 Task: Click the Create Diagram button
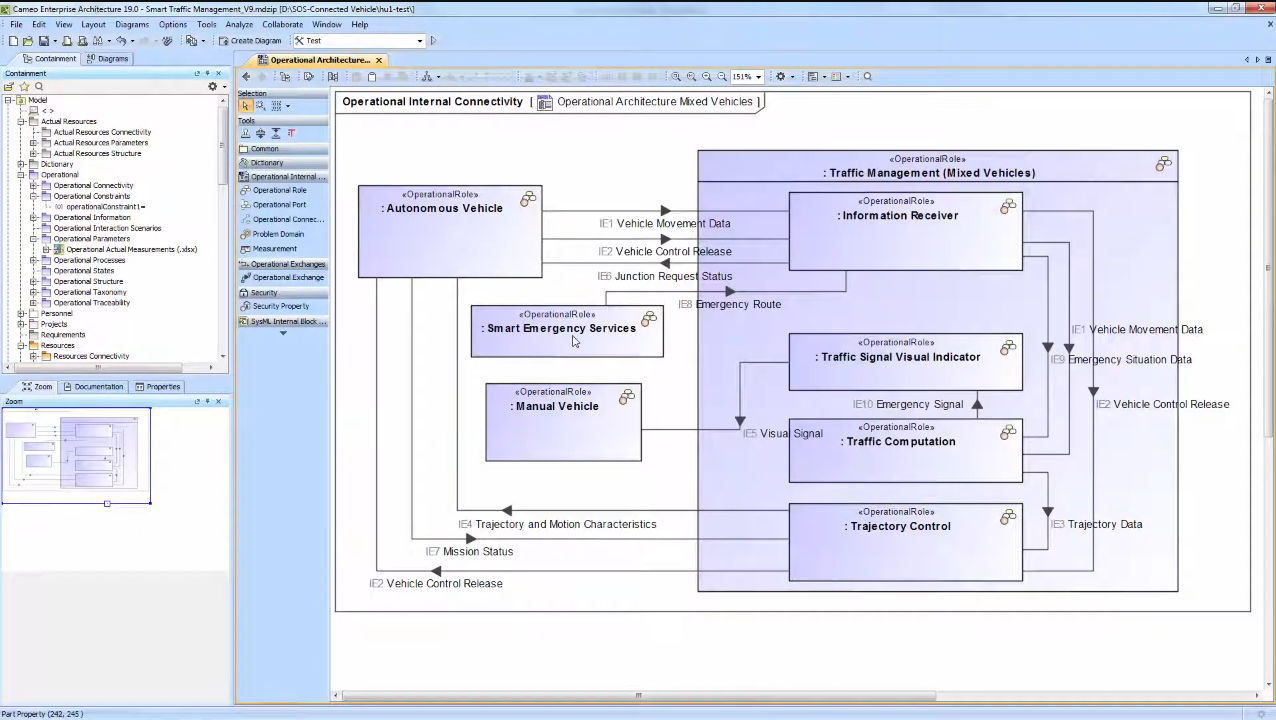(x=250, y=41)
